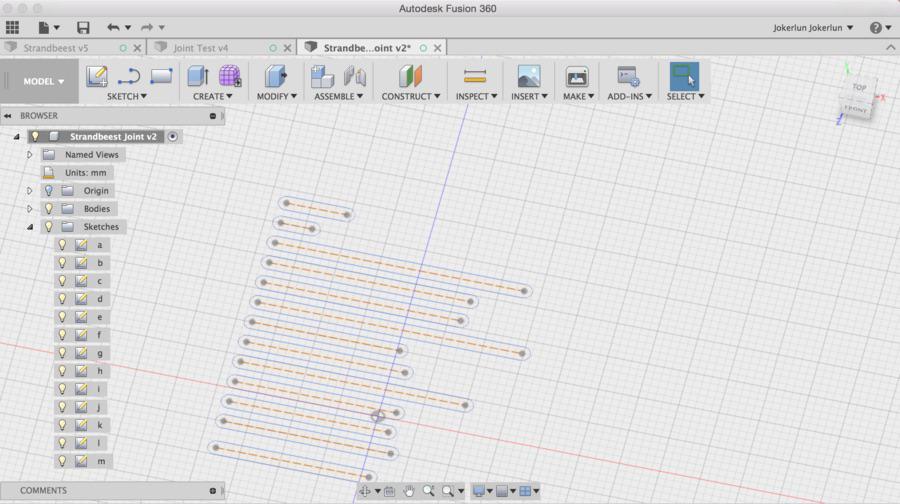Image resolution: width=900 pixels, height=504 pixels.
Task: Select sketch k in browser tree
Action: [x=99, y=425]
